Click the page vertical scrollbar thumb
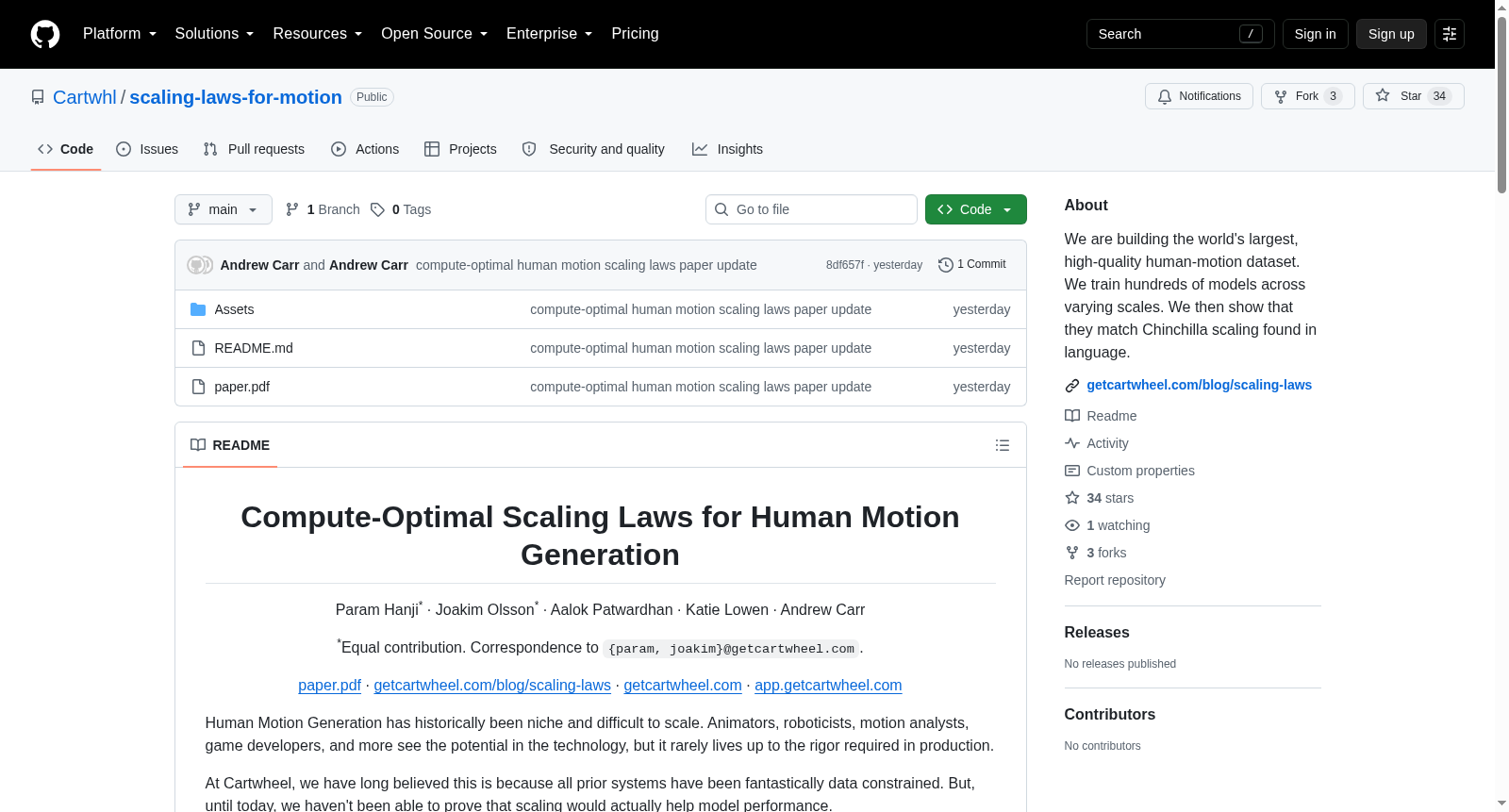This screenshot has width=1509, height=812. pos(1501,104)
